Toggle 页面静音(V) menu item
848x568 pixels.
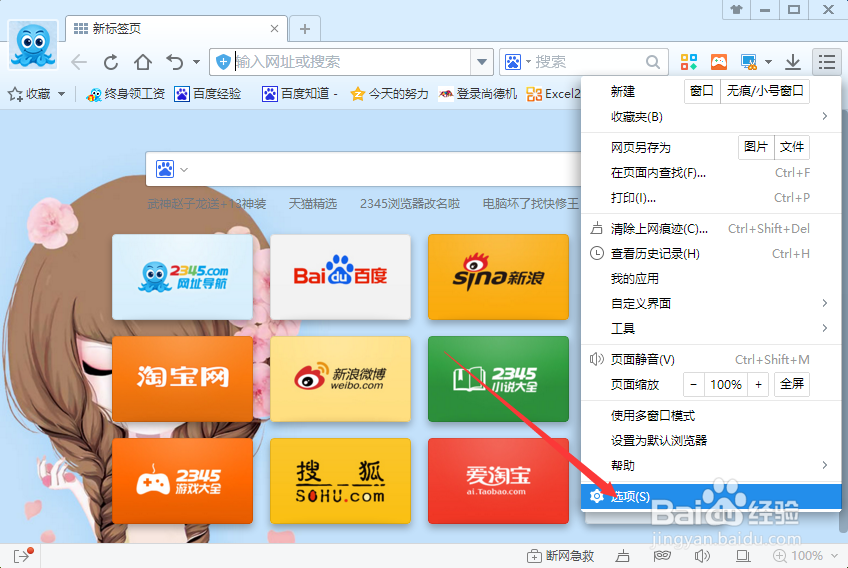pos(711,360)
